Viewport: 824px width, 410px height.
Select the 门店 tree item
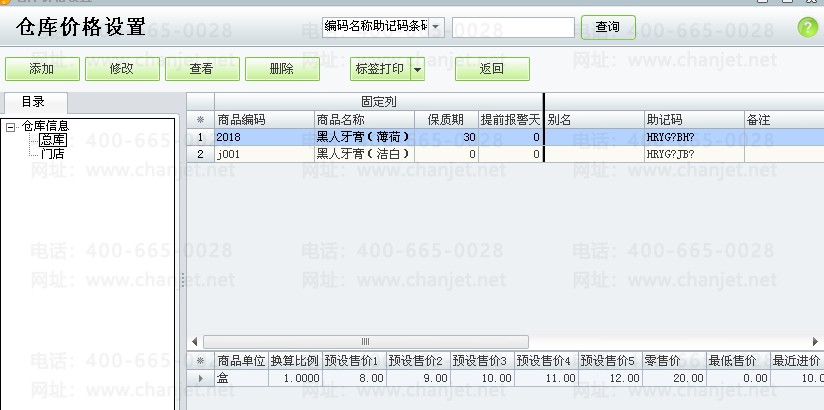tap(53, 154)
